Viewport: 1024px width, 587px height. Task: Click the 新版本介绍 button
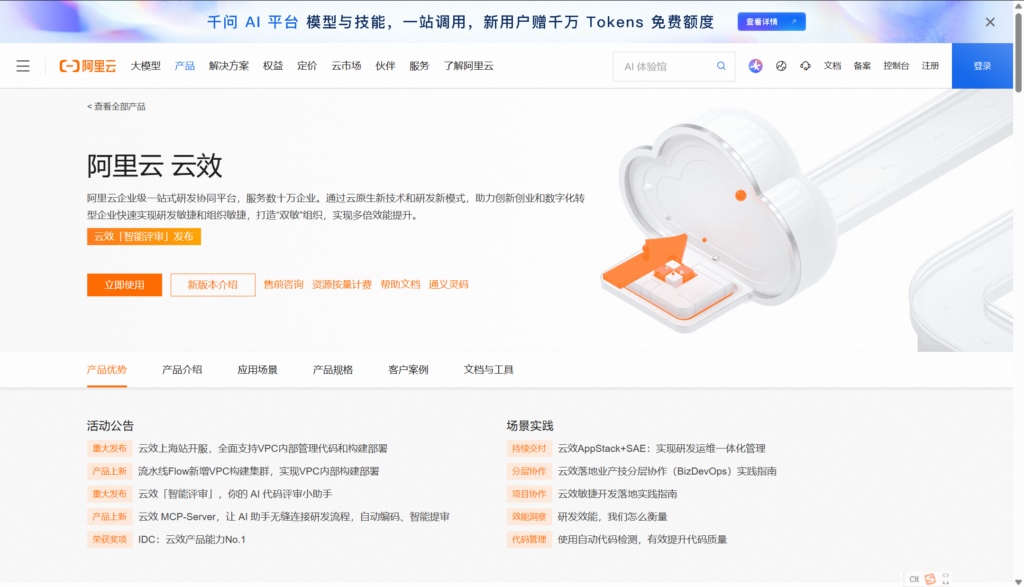click(213, 285)
